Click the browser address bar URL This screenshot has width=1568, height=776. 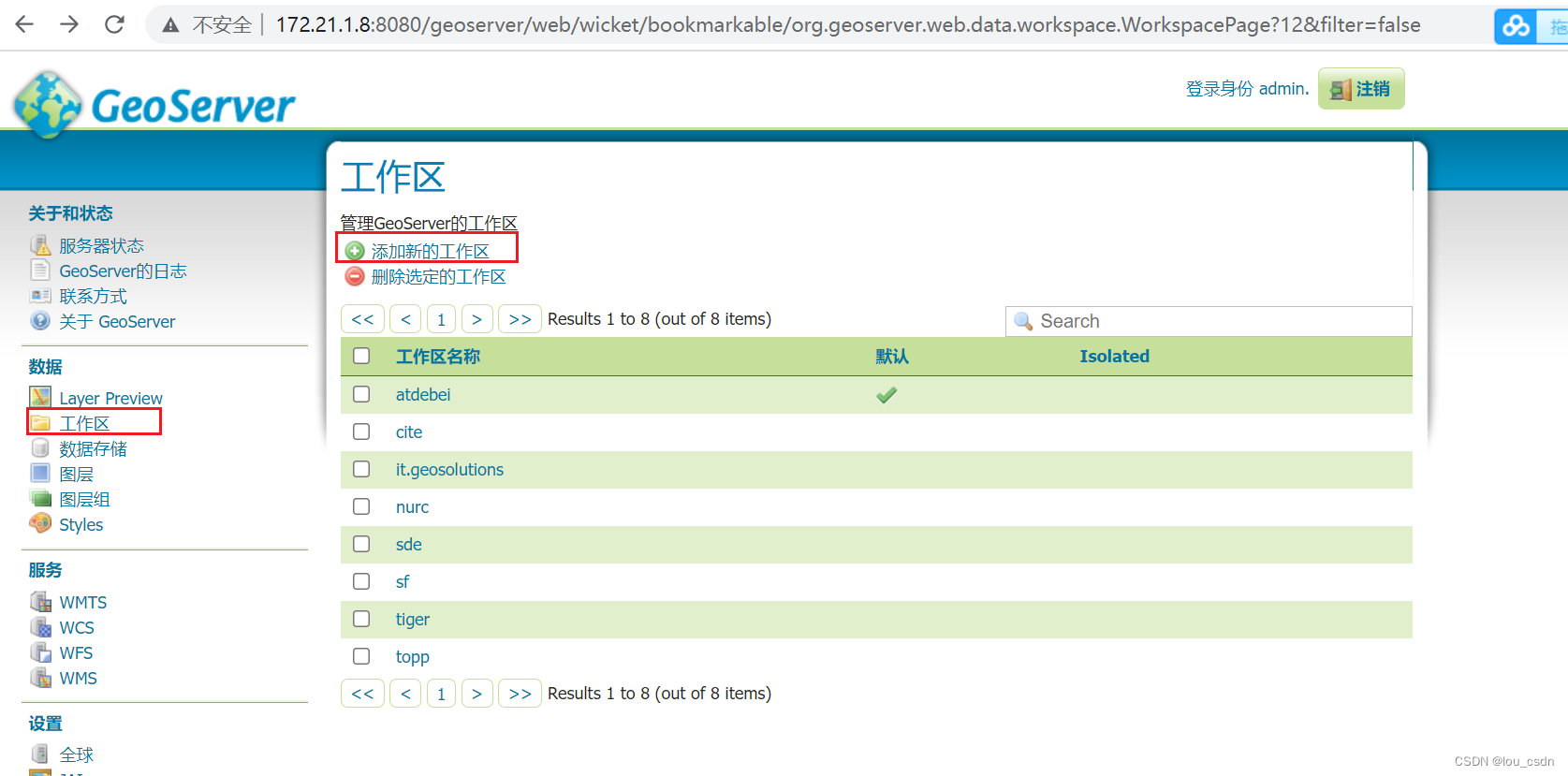click(848, 25)
